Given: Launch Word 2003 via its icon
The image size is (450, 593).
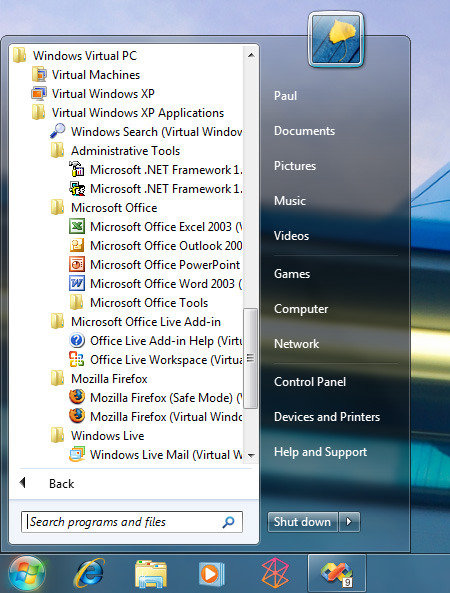Looking at the screenshot, I should click(77, 283).
